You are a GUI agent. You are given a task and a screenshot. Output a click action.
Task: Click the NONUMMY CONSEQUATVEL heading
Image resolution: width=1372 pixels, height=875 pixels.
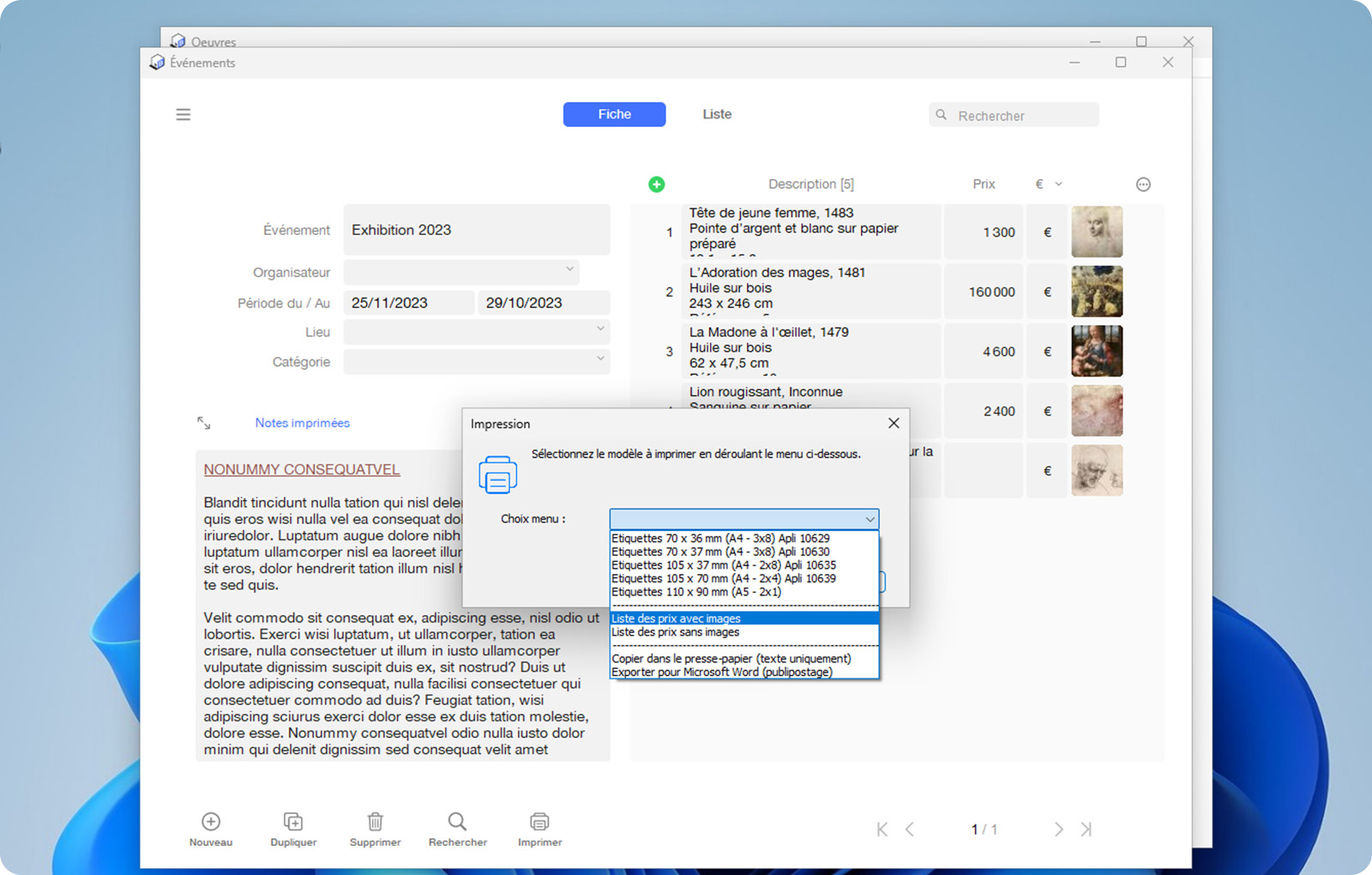click(302, 470)
